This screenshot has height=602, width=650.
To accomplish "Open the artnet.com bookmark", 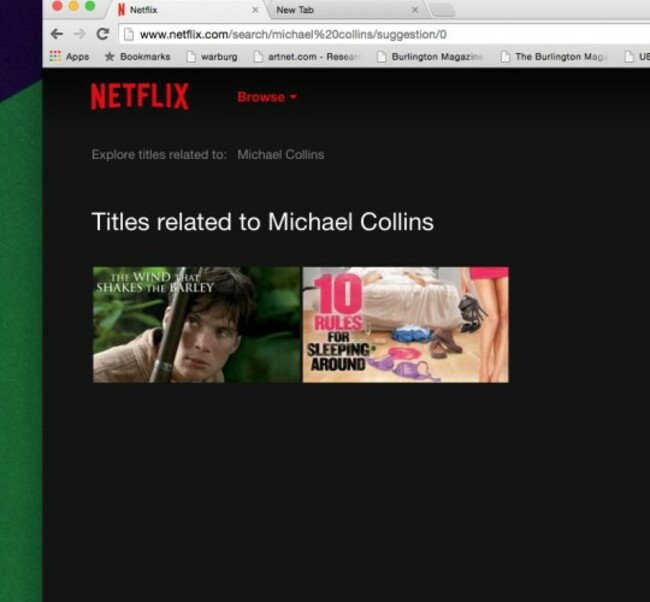I will click(308, 56).
